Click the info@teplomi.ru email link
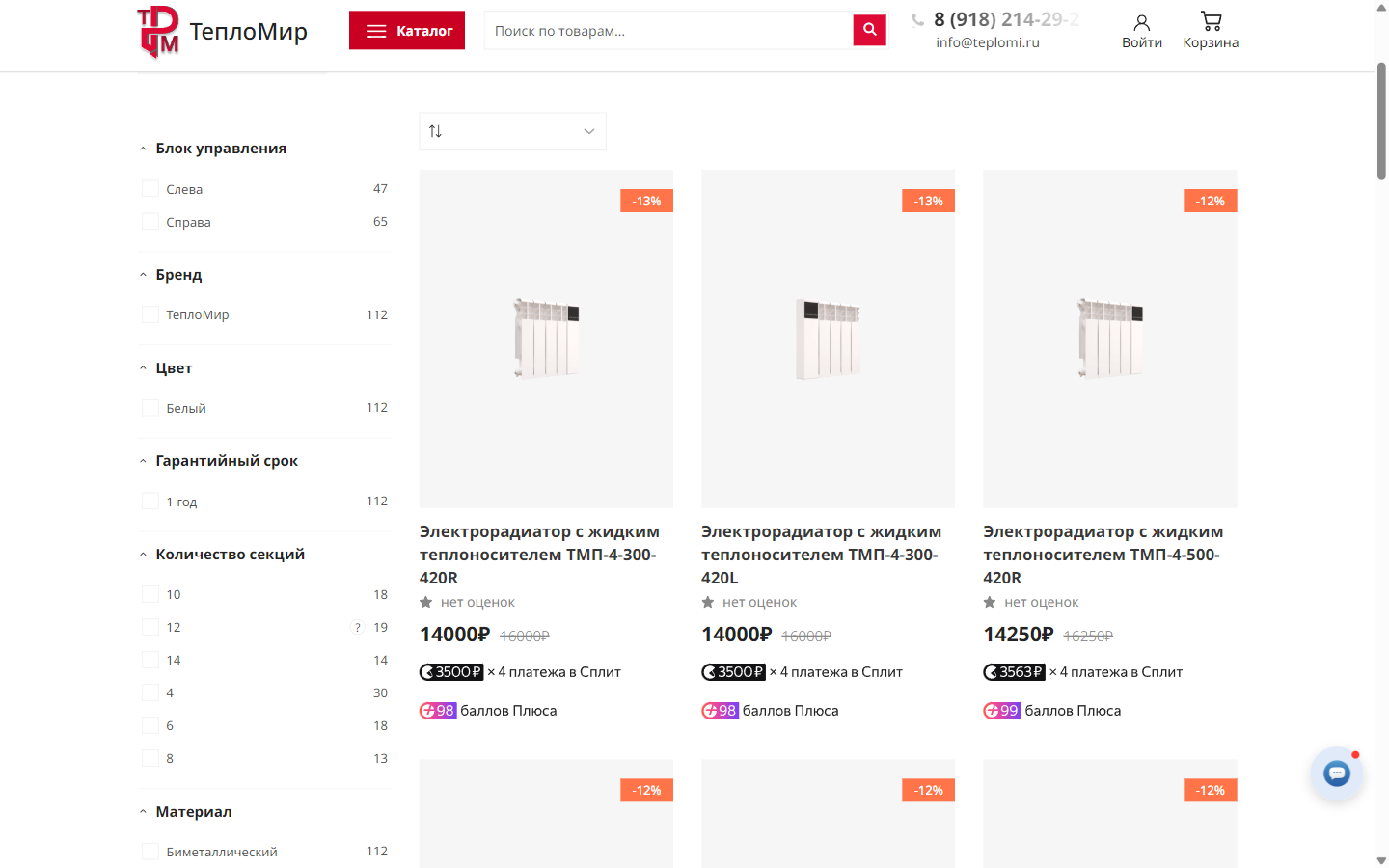This screenshot has width=1389, height=868. pos(988,42)
